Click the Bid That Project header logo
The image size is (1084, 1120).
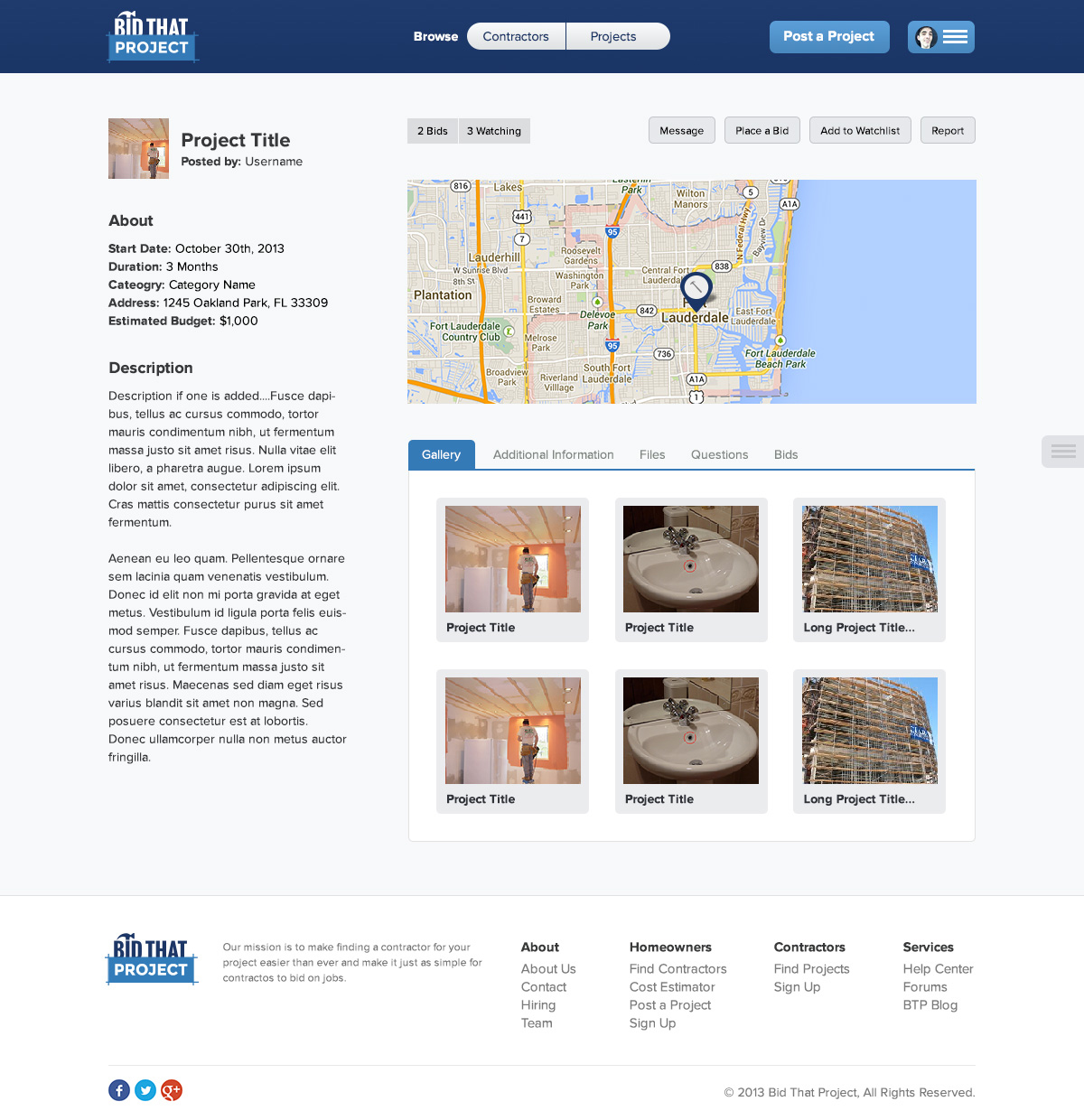pos(153,36)
